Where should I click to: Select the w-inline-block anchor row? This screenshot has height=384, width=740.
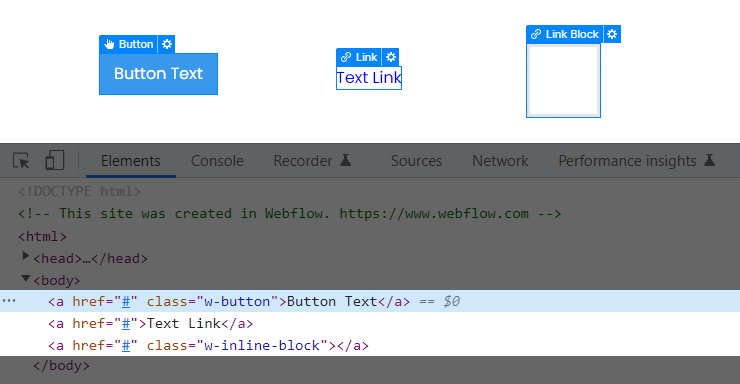coord(370,345)
